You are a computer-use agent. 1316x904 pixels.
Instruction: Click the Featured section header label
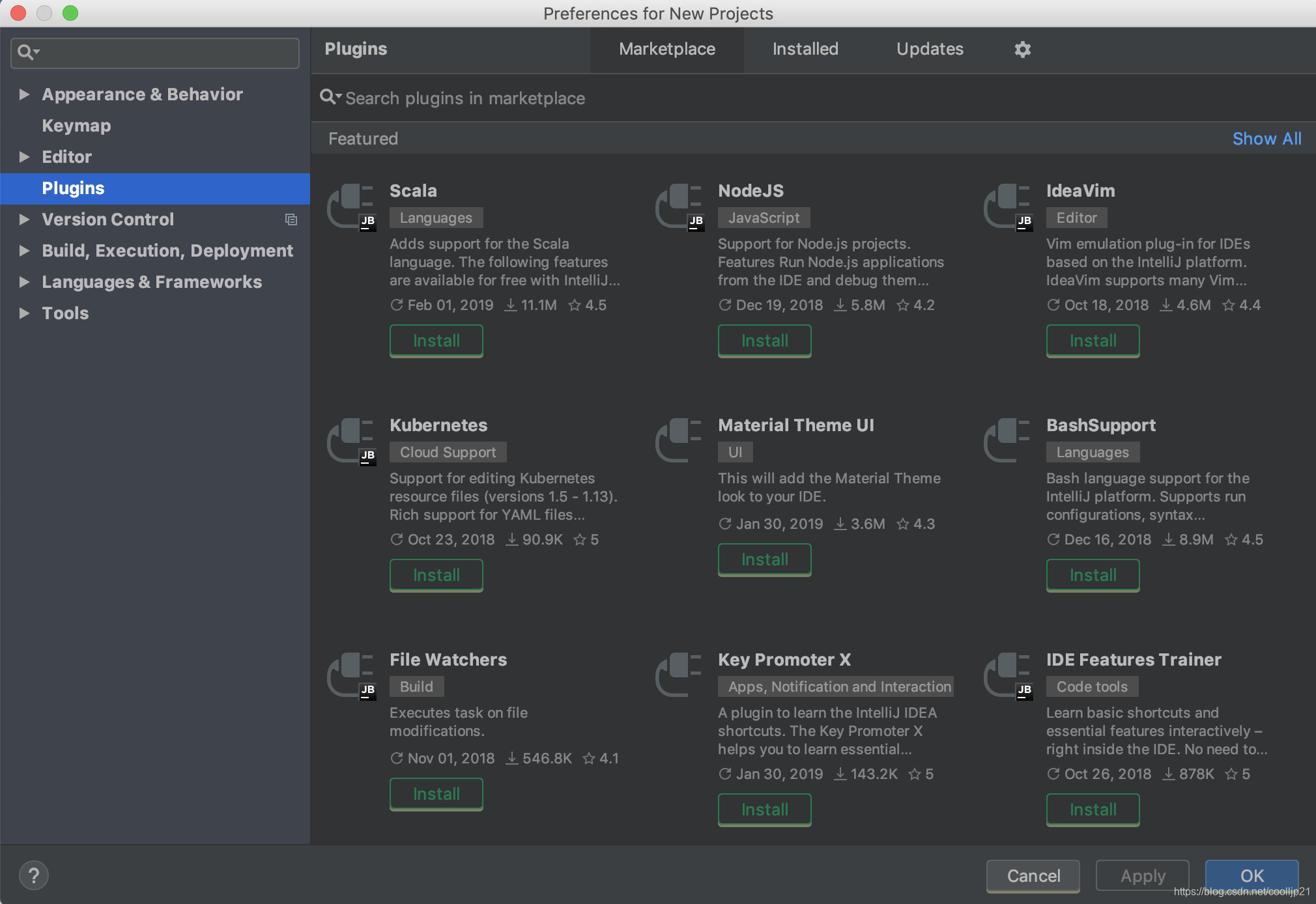[363, 139]
